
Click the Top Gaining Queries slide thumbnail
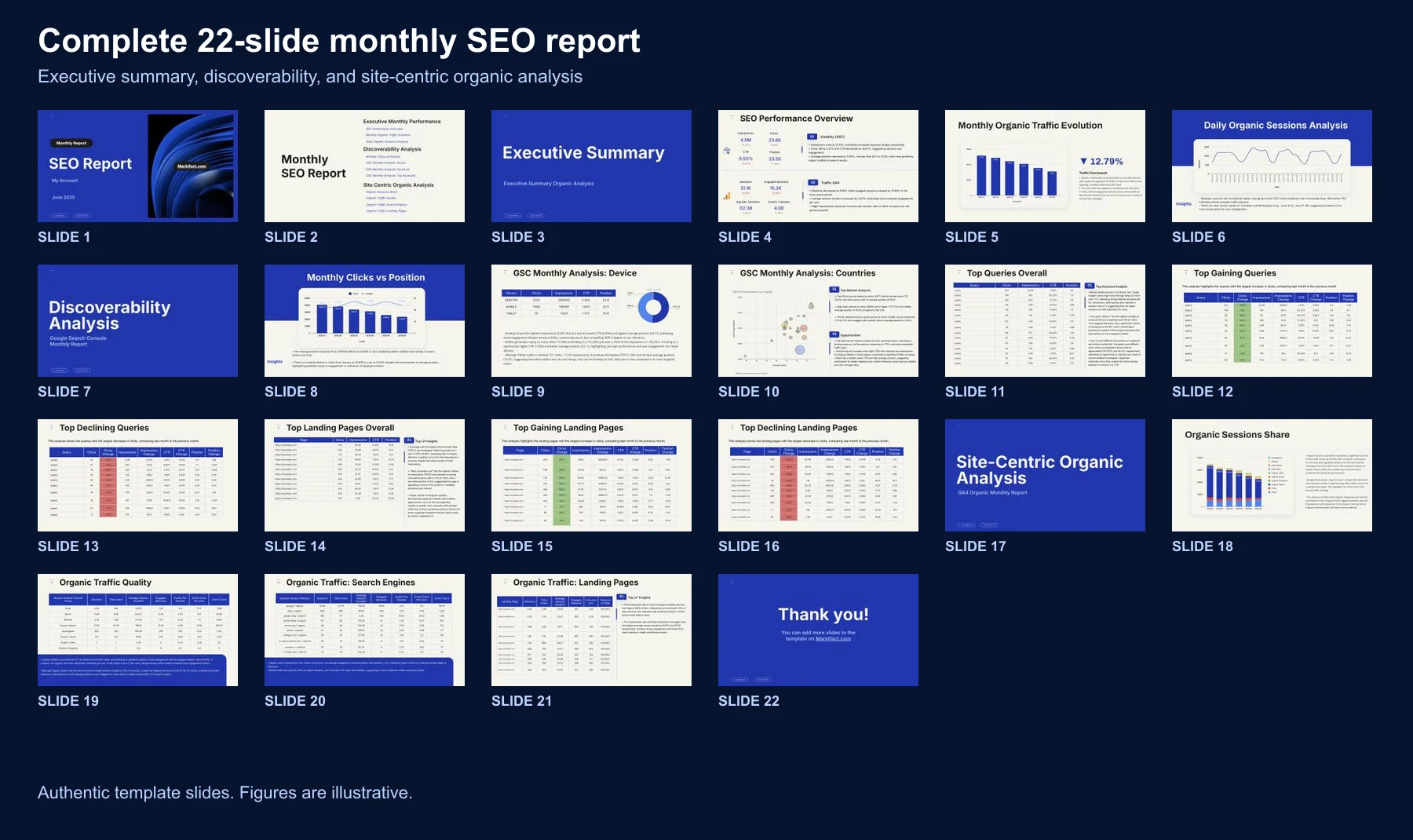(x=1272, y=320)
